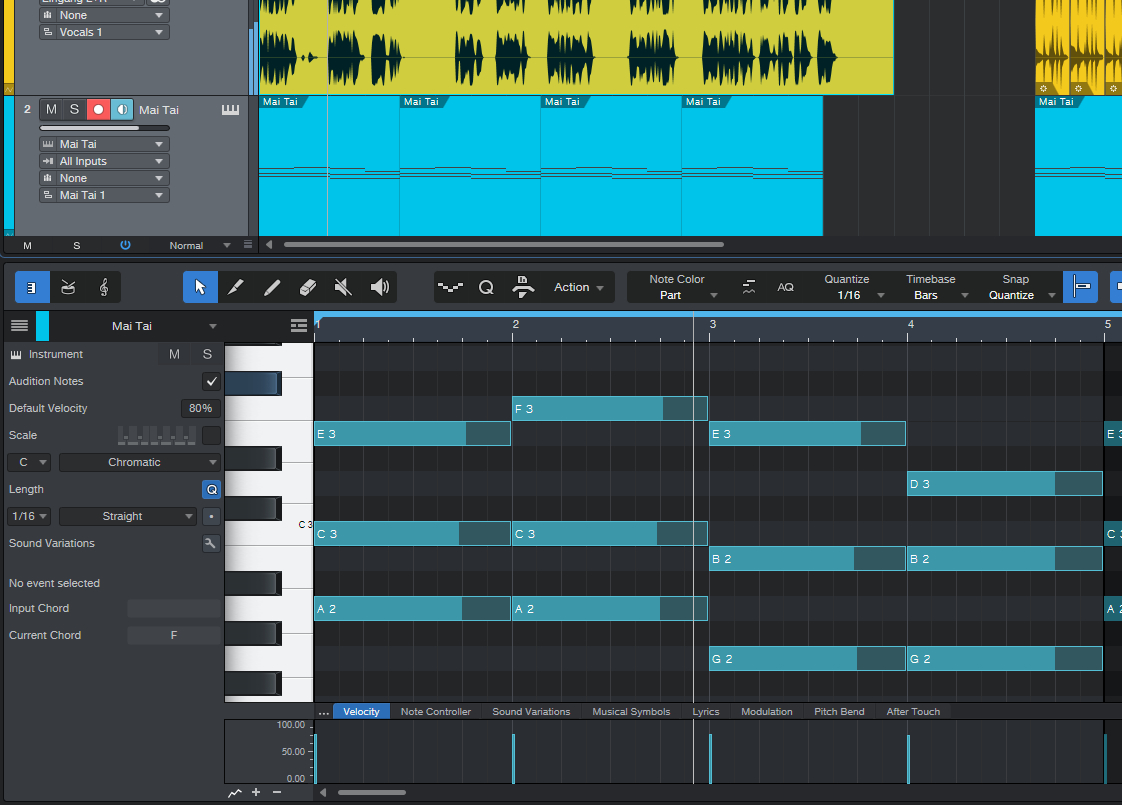Viewport: 1122px width, 805px height.
Task: Toggle Audition Notes checkbox
Action: click(211, 381)
